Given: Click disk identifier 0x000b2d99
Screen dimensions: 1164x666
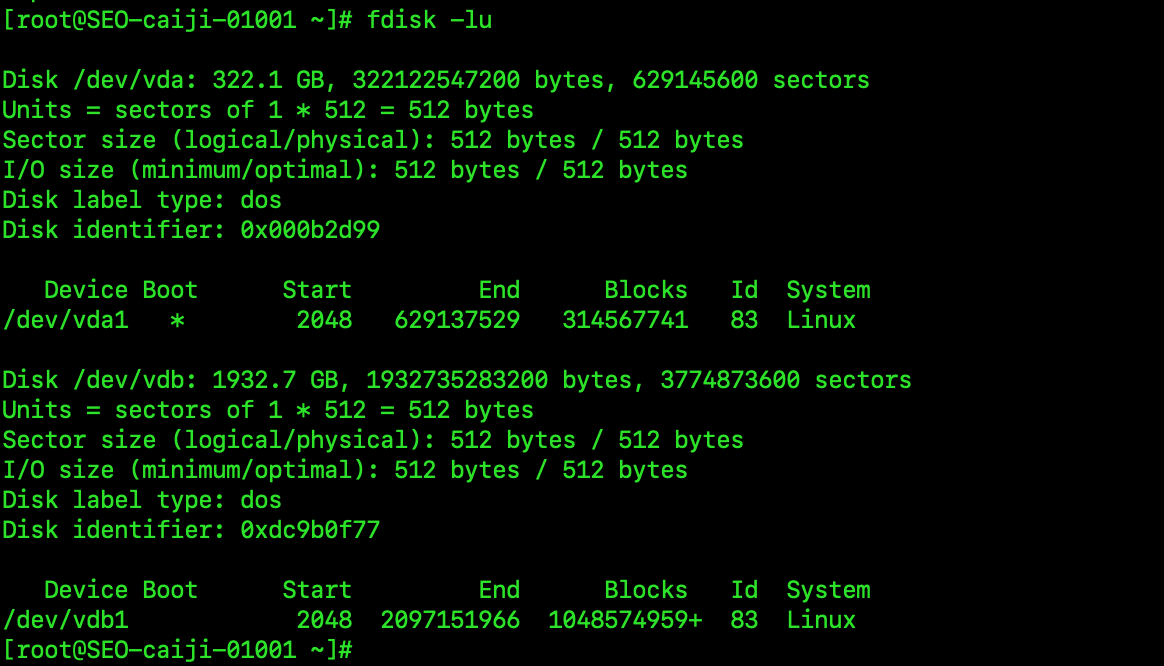Looking at the screenshot, I should 310,230.
